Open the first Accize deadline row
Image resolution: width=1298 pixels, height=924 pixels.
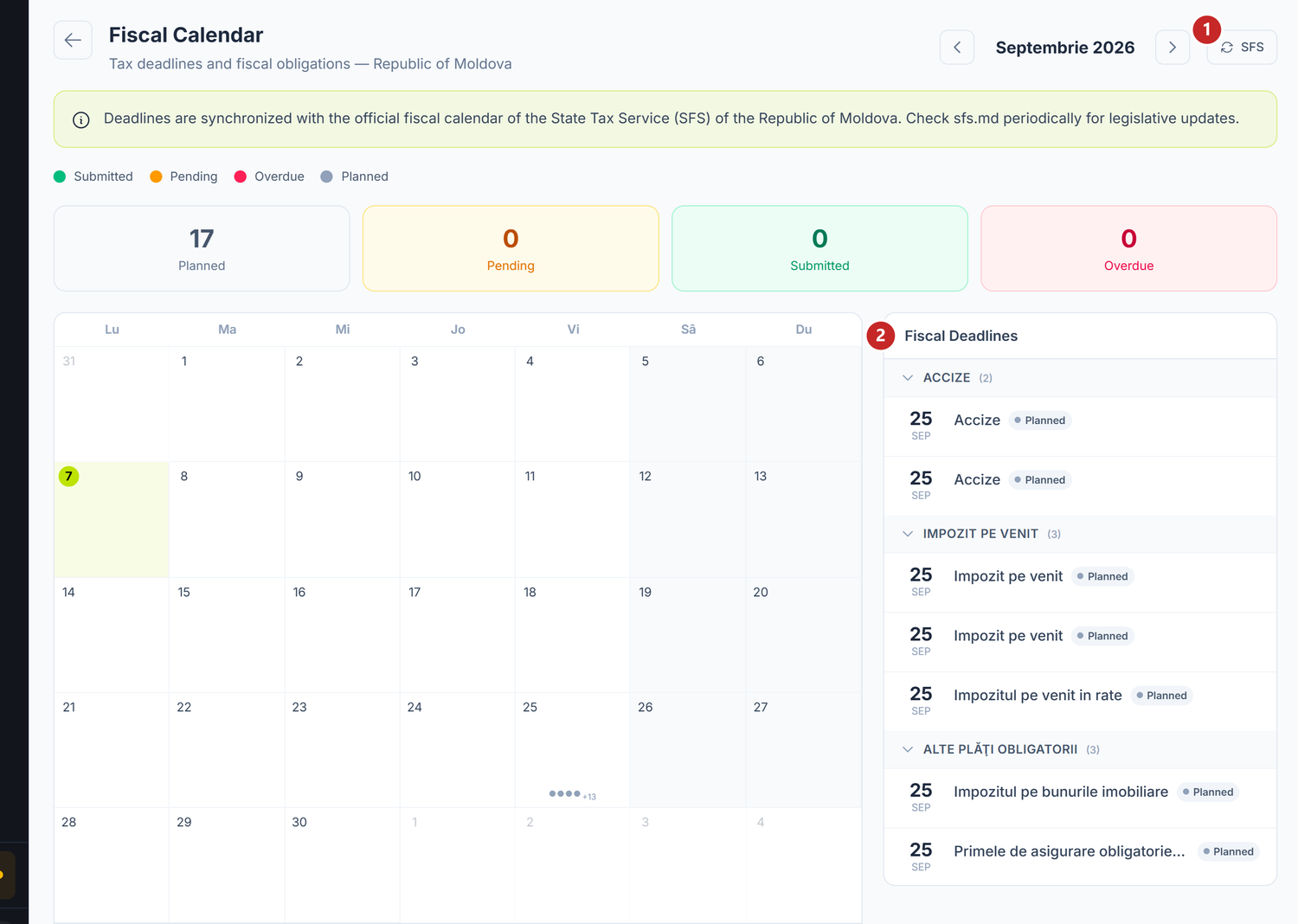(1080, 427)
